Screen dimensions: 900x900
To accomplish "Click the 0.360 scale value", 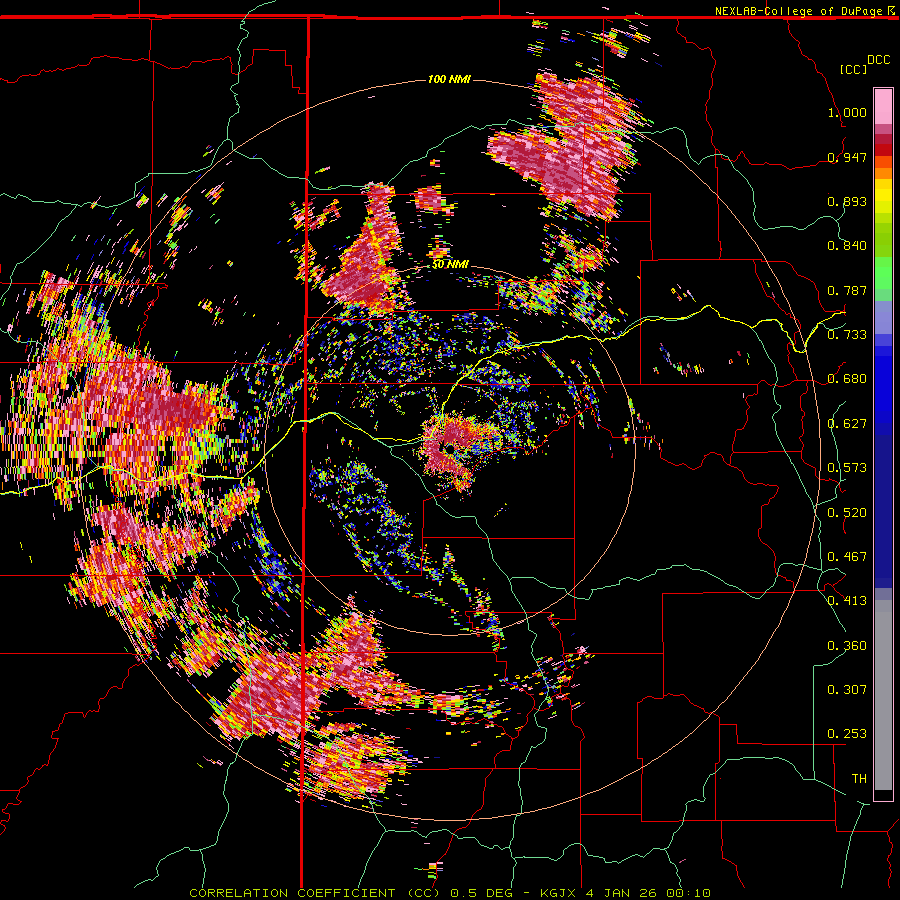I will click(847, 646).
